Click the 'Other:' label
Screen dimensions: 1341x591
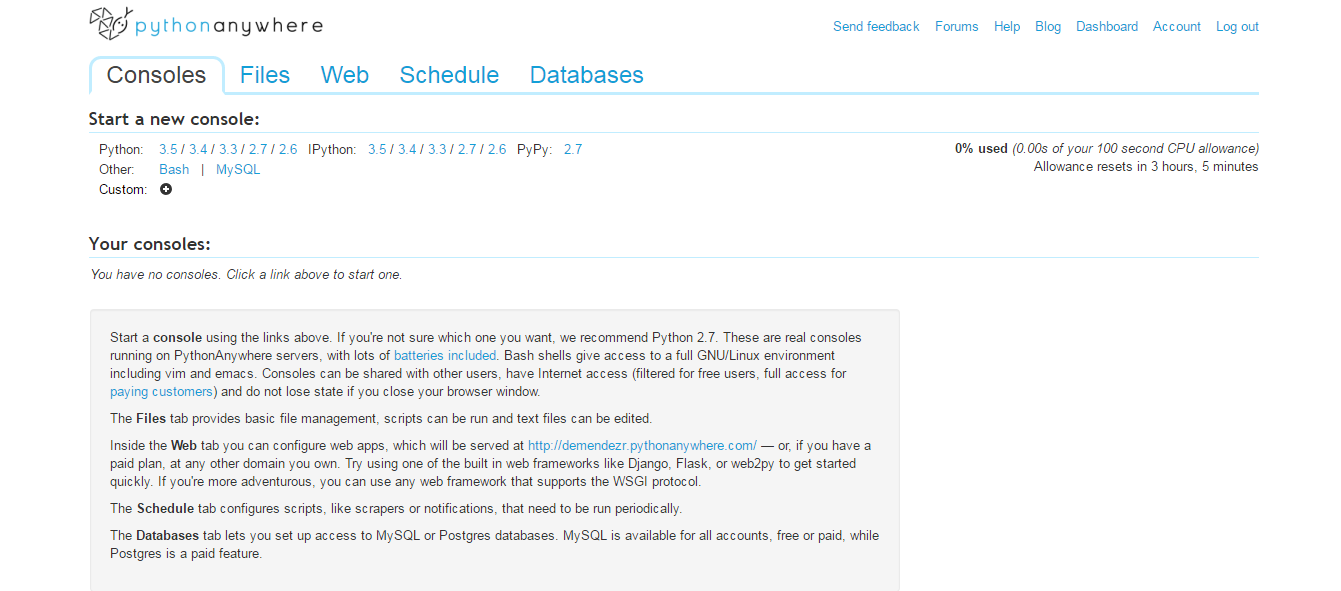click(117, 169)
